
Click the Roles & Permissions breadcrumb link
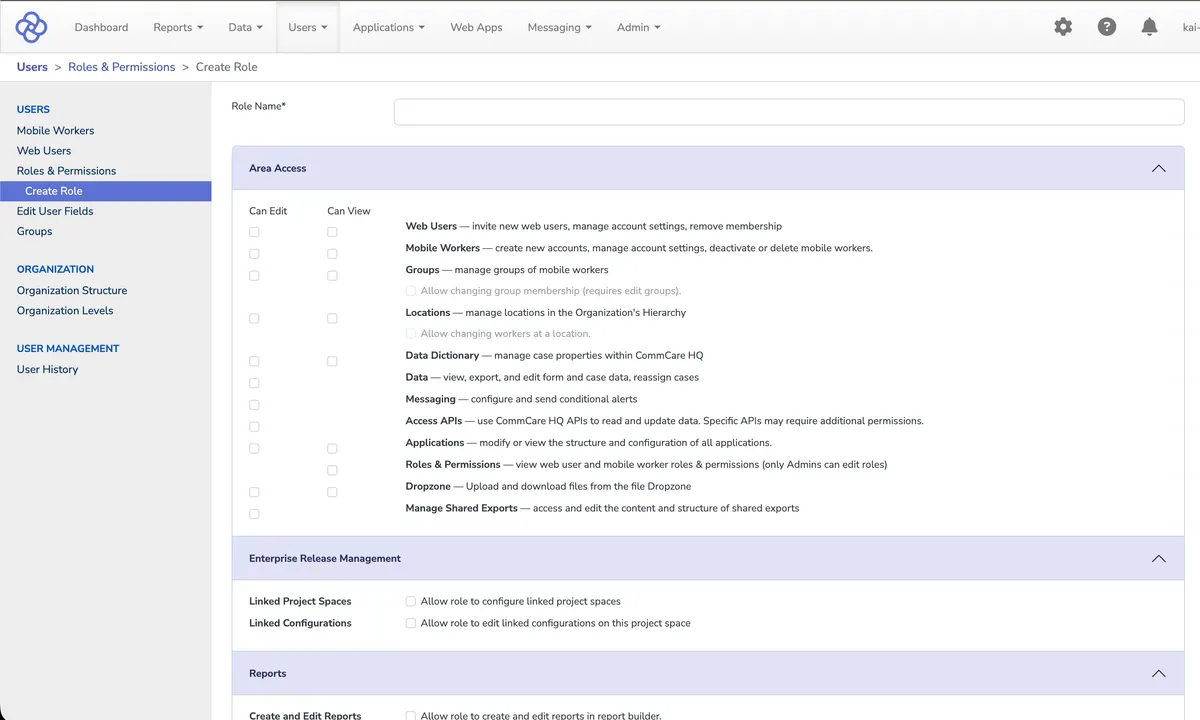[x=122, y=67]
